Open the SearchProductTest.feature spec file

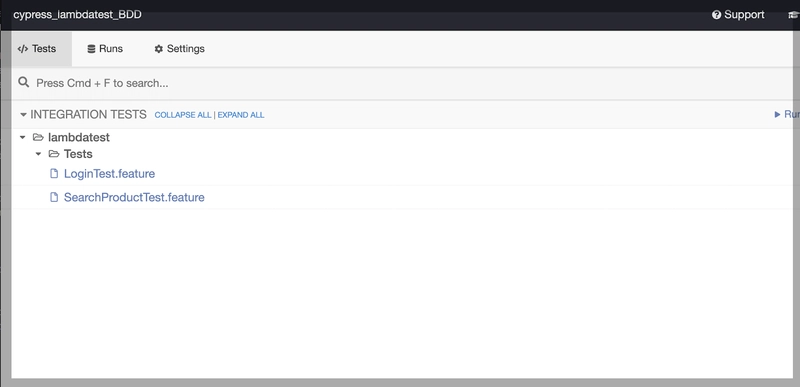(134, 197)
